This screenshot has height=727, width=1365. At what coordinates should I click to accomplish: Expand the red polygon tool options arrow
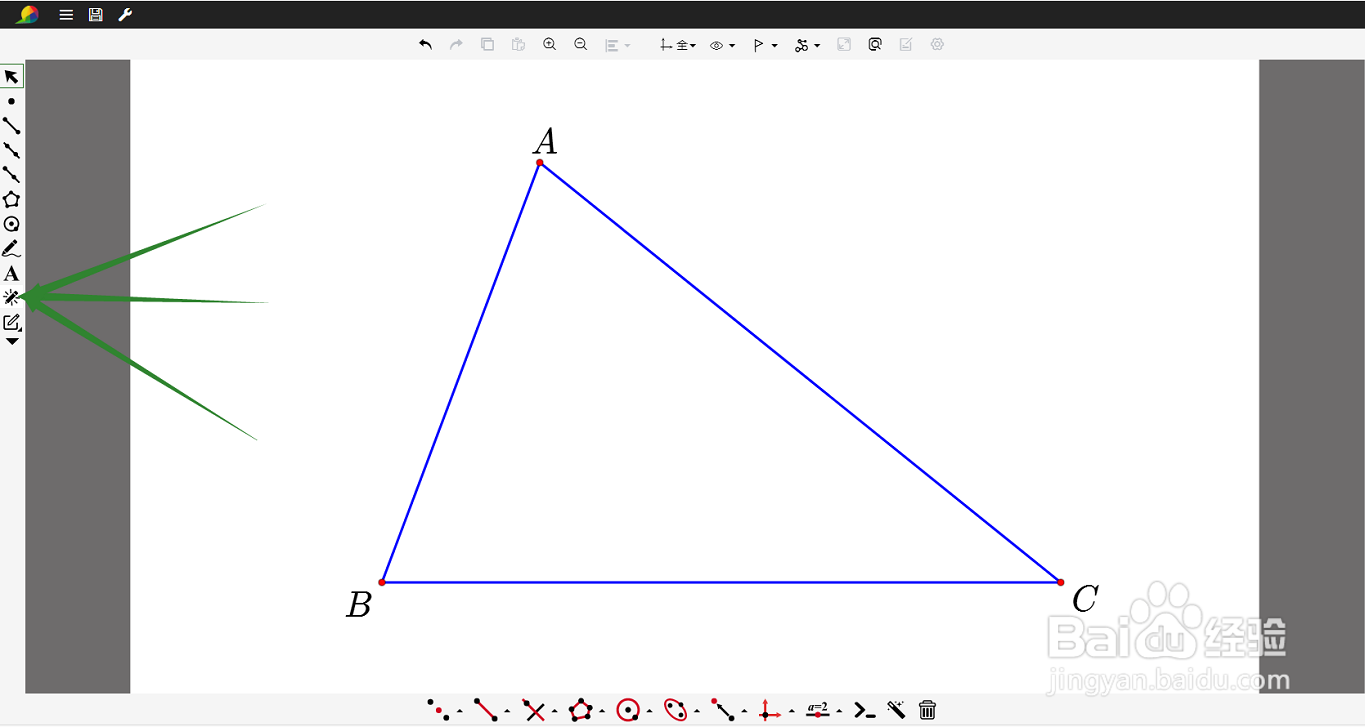pos(602,713)
